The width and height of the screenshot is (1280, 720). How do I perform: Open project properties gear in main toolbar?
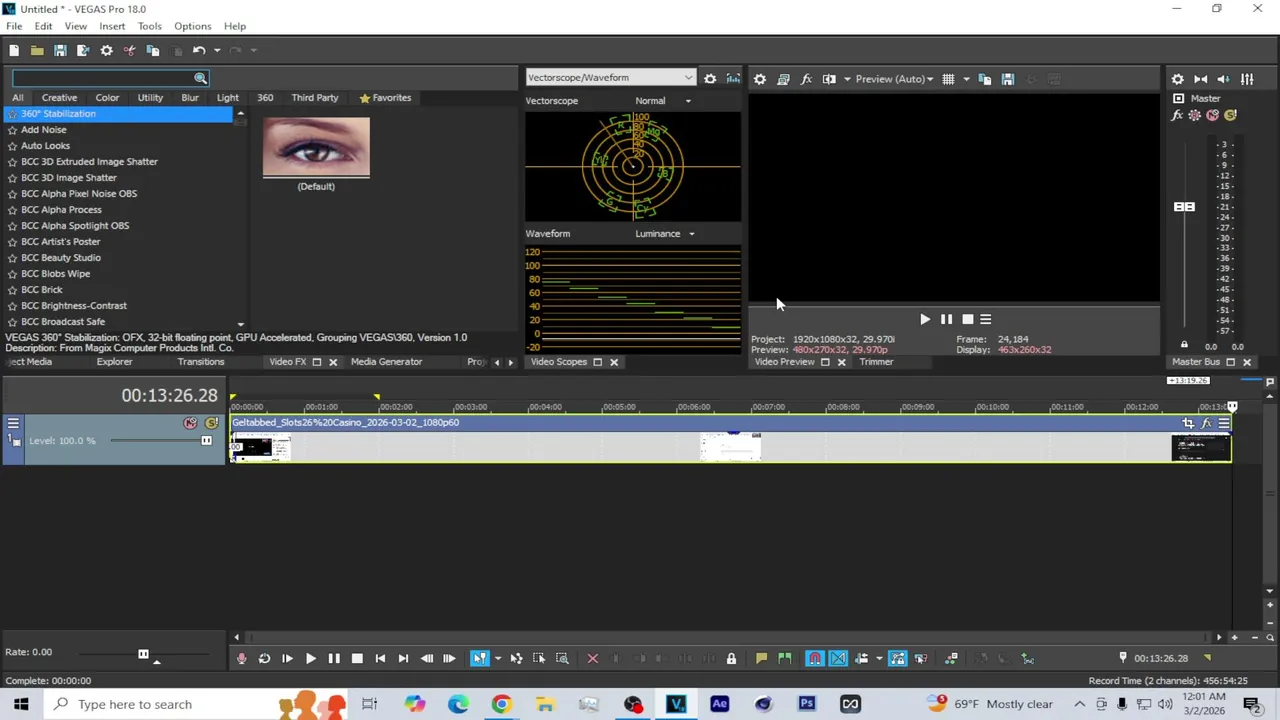(x=107, y=50)
